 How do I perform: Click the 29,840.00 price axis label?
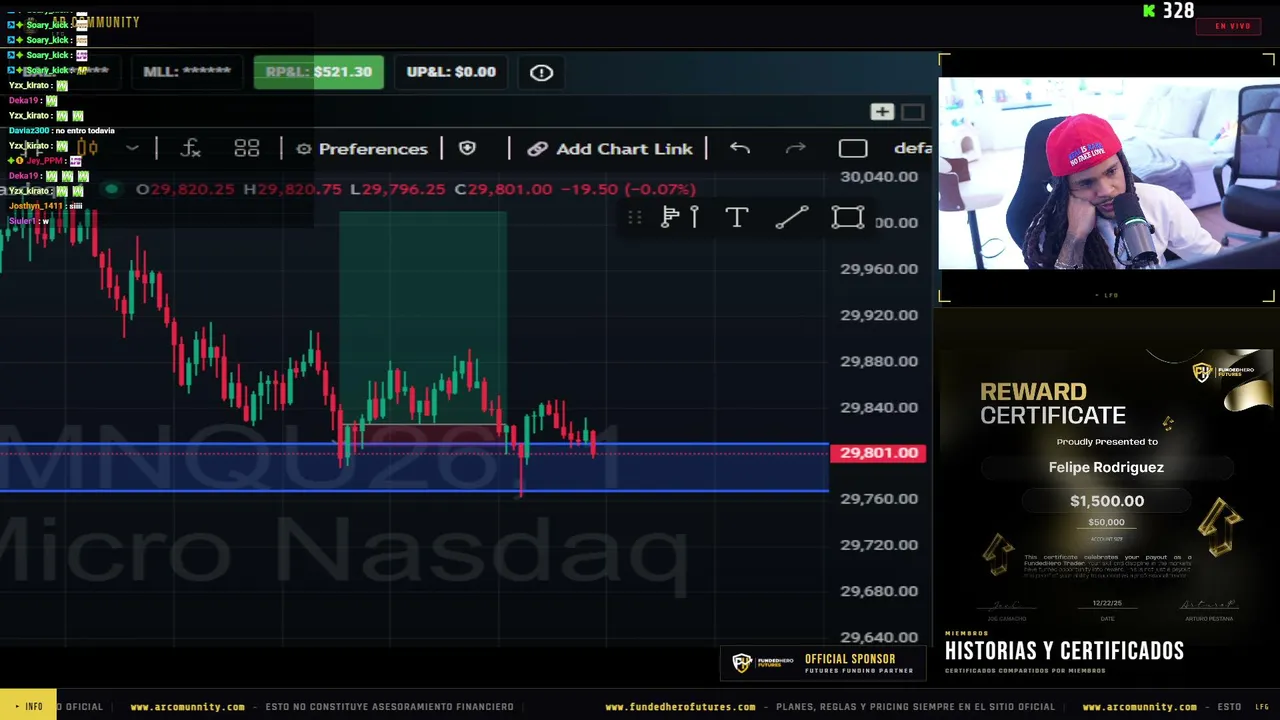(879, 407)
